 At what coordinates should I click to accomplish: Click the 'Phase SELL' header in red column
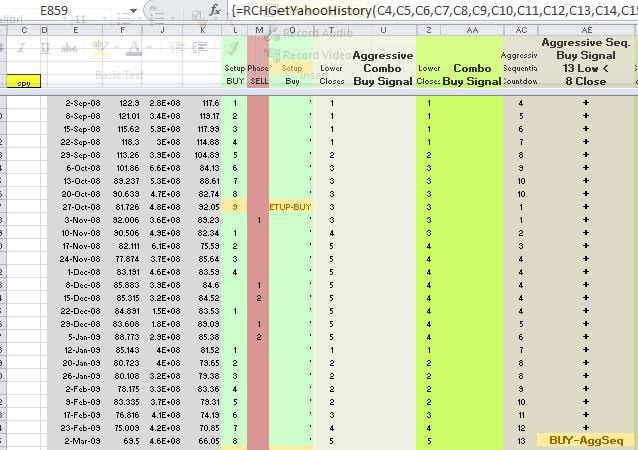[x=259, y=74]
